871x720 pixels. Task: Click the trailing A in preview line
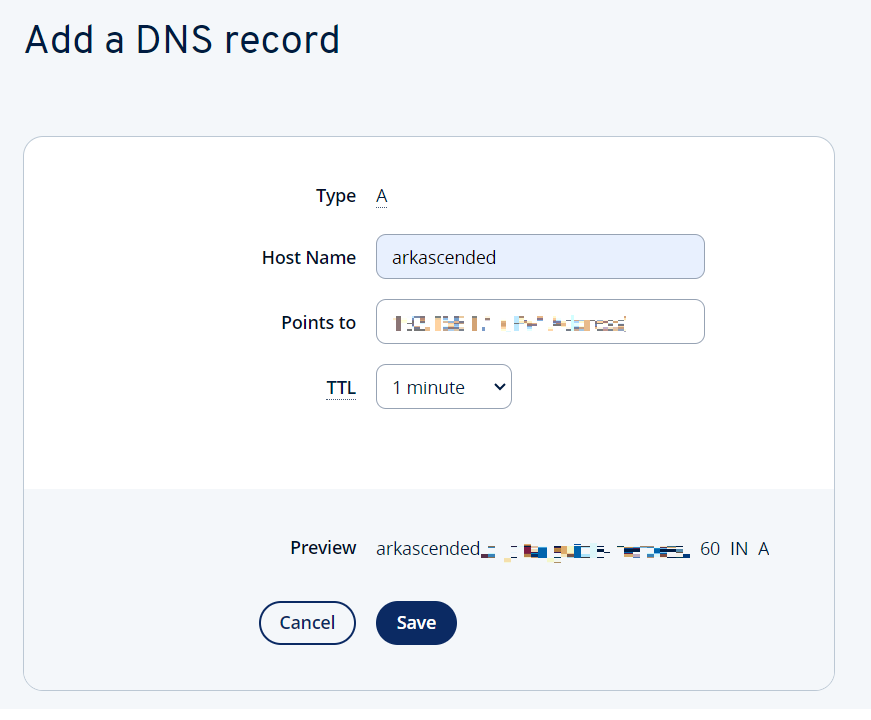[764, 549]
